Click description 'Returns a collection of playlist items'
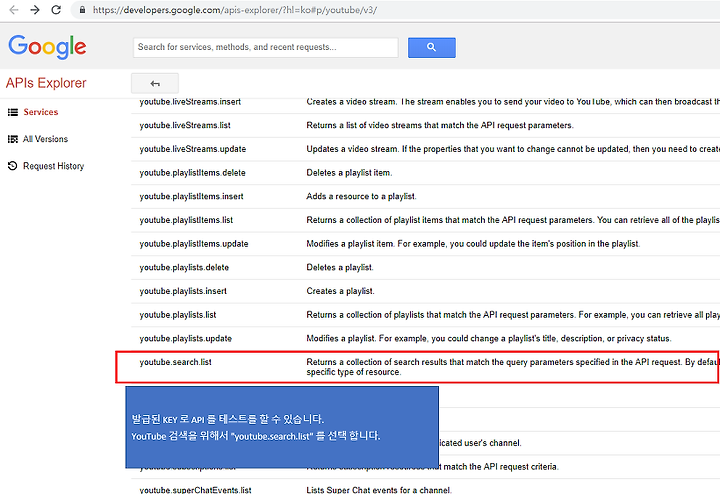 point(513,220)
